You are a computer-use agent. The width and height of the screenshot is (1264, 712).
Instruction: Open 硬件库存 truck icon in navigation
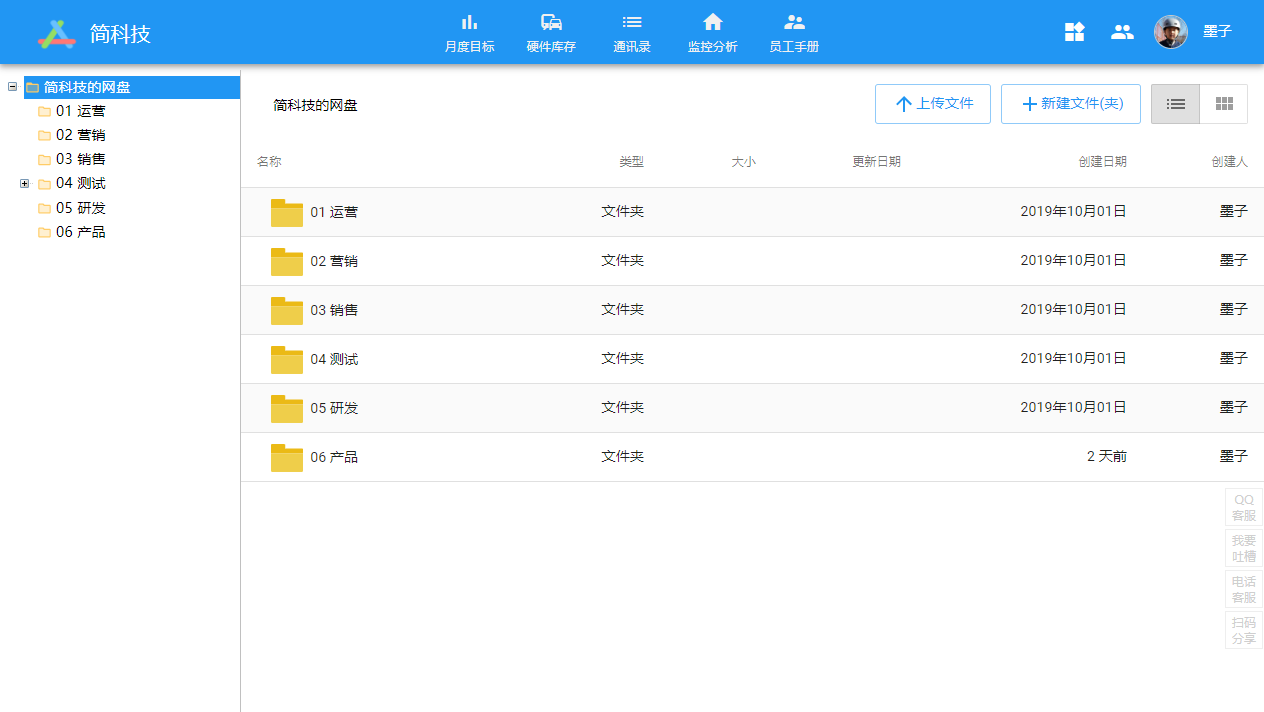point(551,23)
